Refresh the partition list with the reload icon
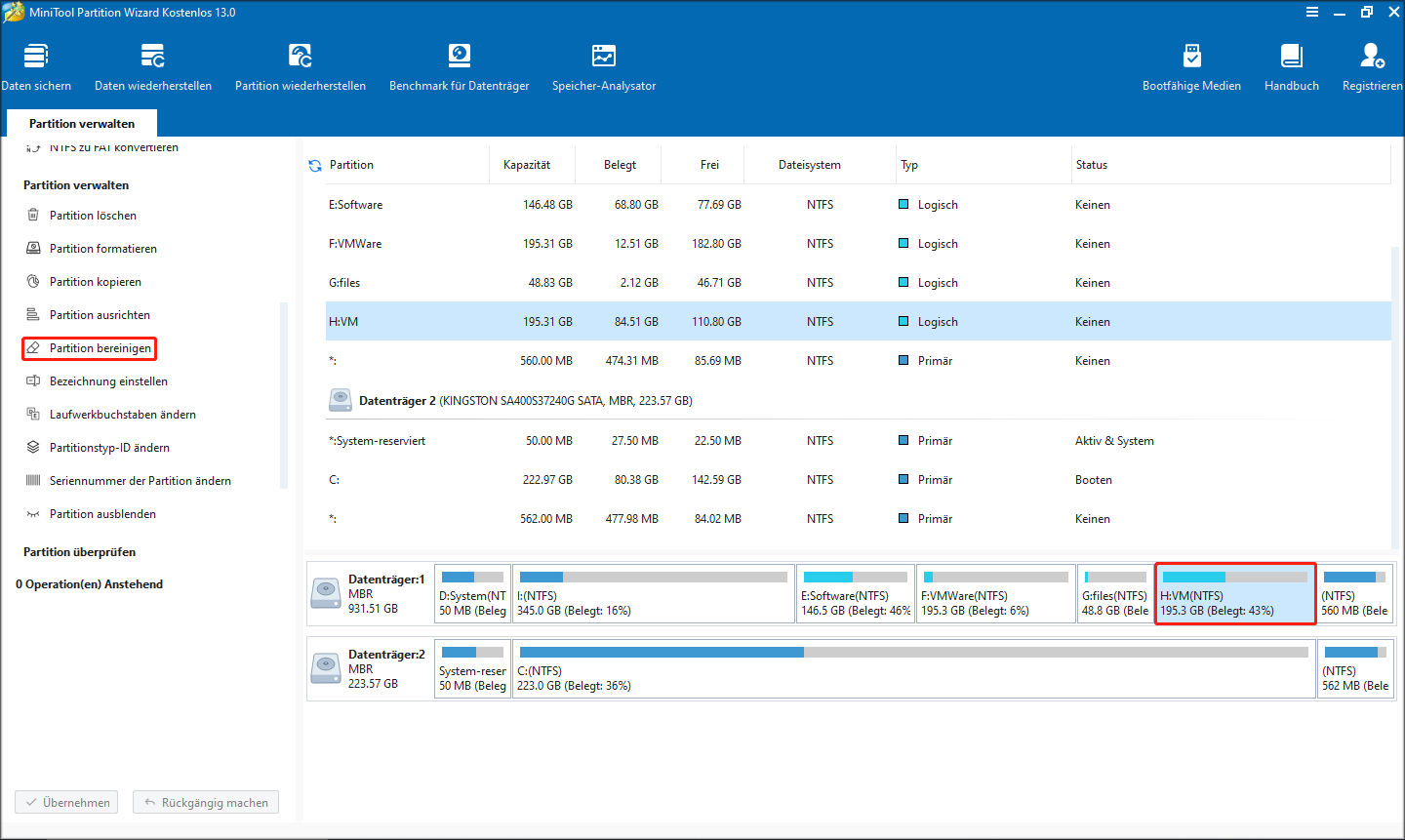This screenshot has width=1405, height=840. tap(315, 166)
